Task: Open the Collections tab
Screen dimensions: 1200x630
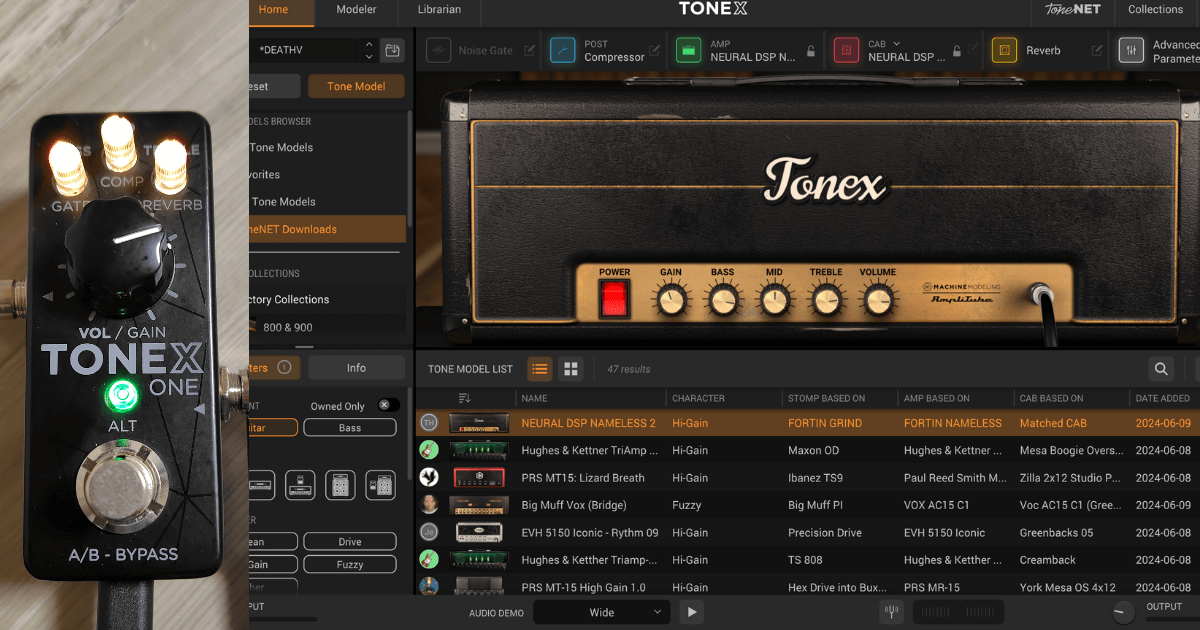Action: click(x=1156, y=10)
